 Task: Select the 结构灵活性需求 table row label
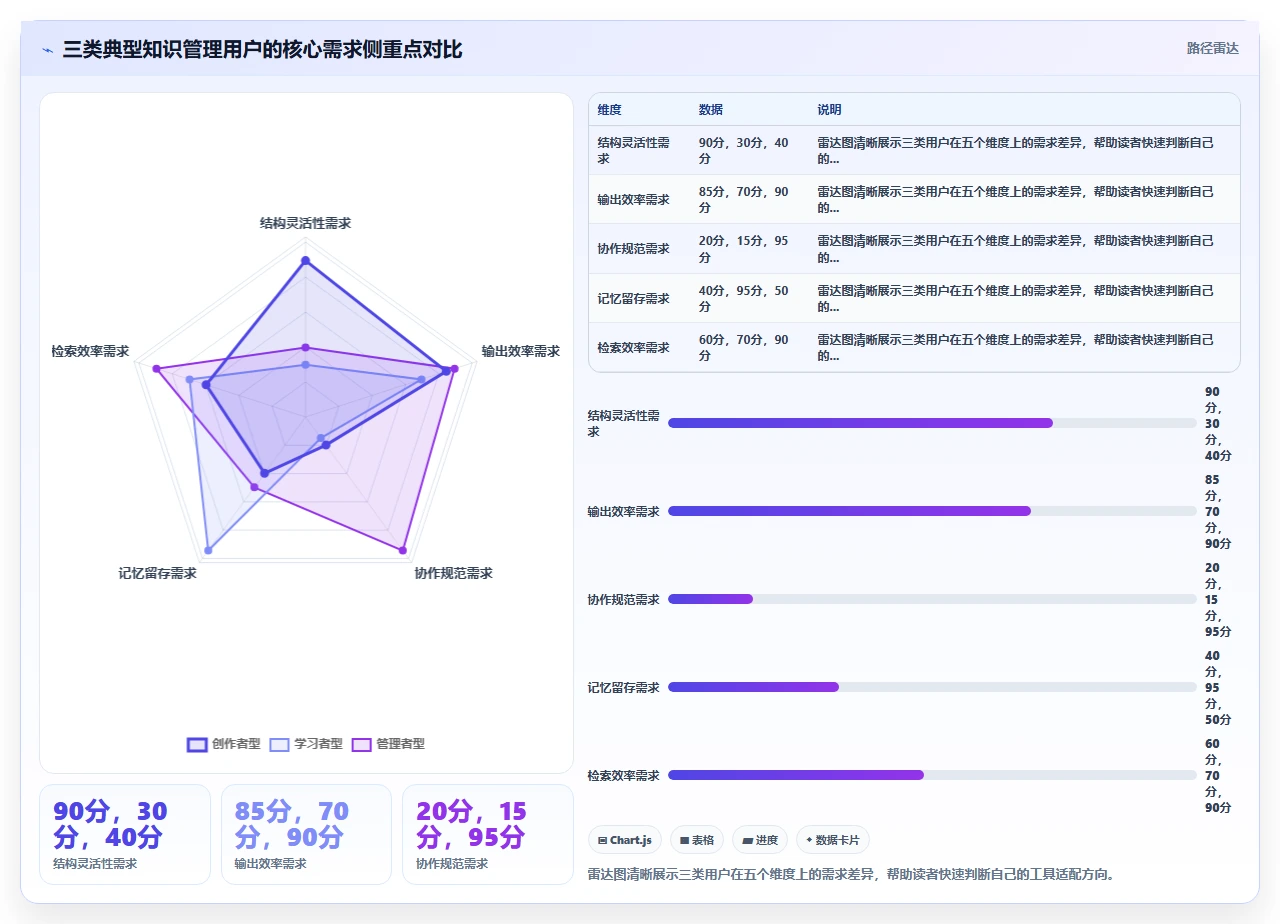633,151
